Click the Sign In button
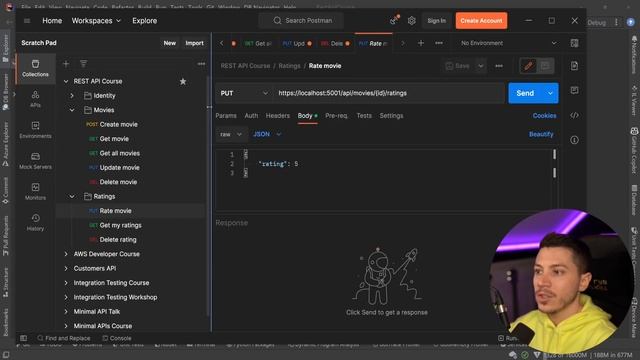 pyautogui.click(x=436, y=21)
